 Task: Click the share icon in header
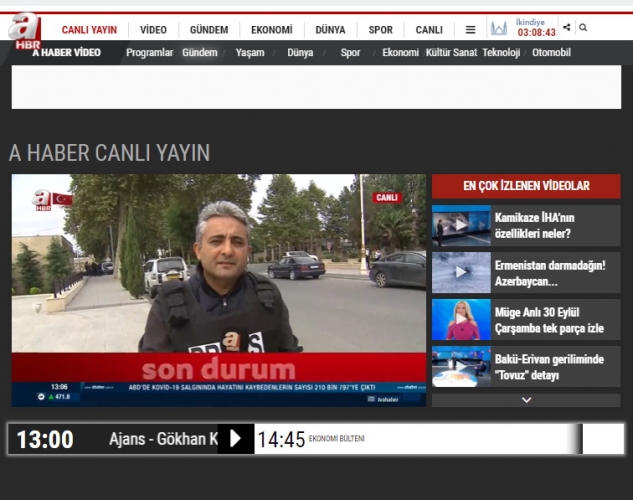(567, 27)
